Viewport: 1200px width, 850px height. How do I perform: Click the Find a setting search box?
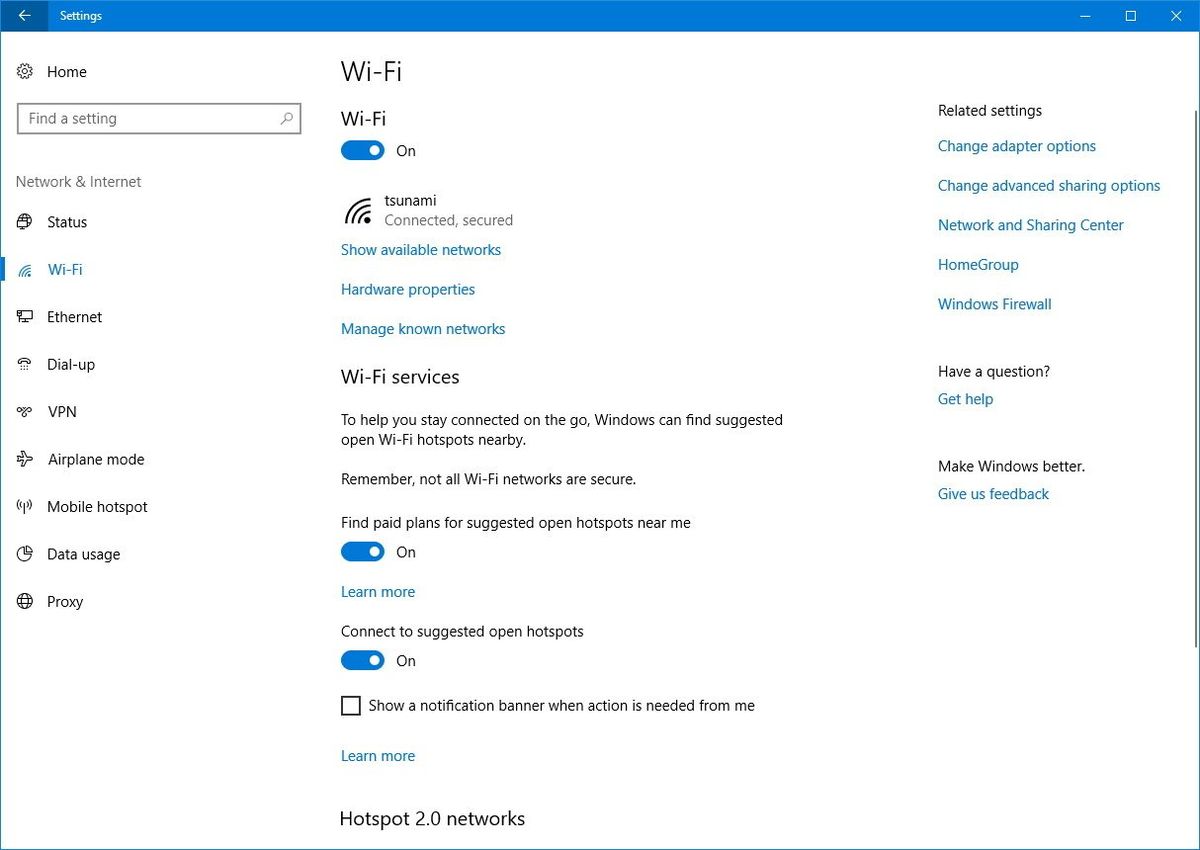point(159,118)
